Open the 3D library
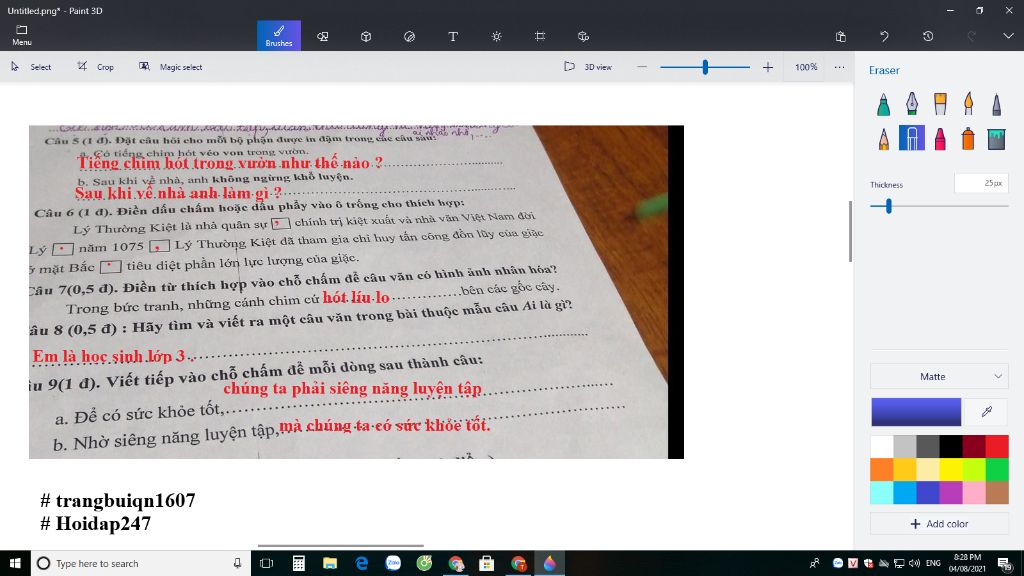1024x576 pixels. pyautogui.click(x=583, y=37)
